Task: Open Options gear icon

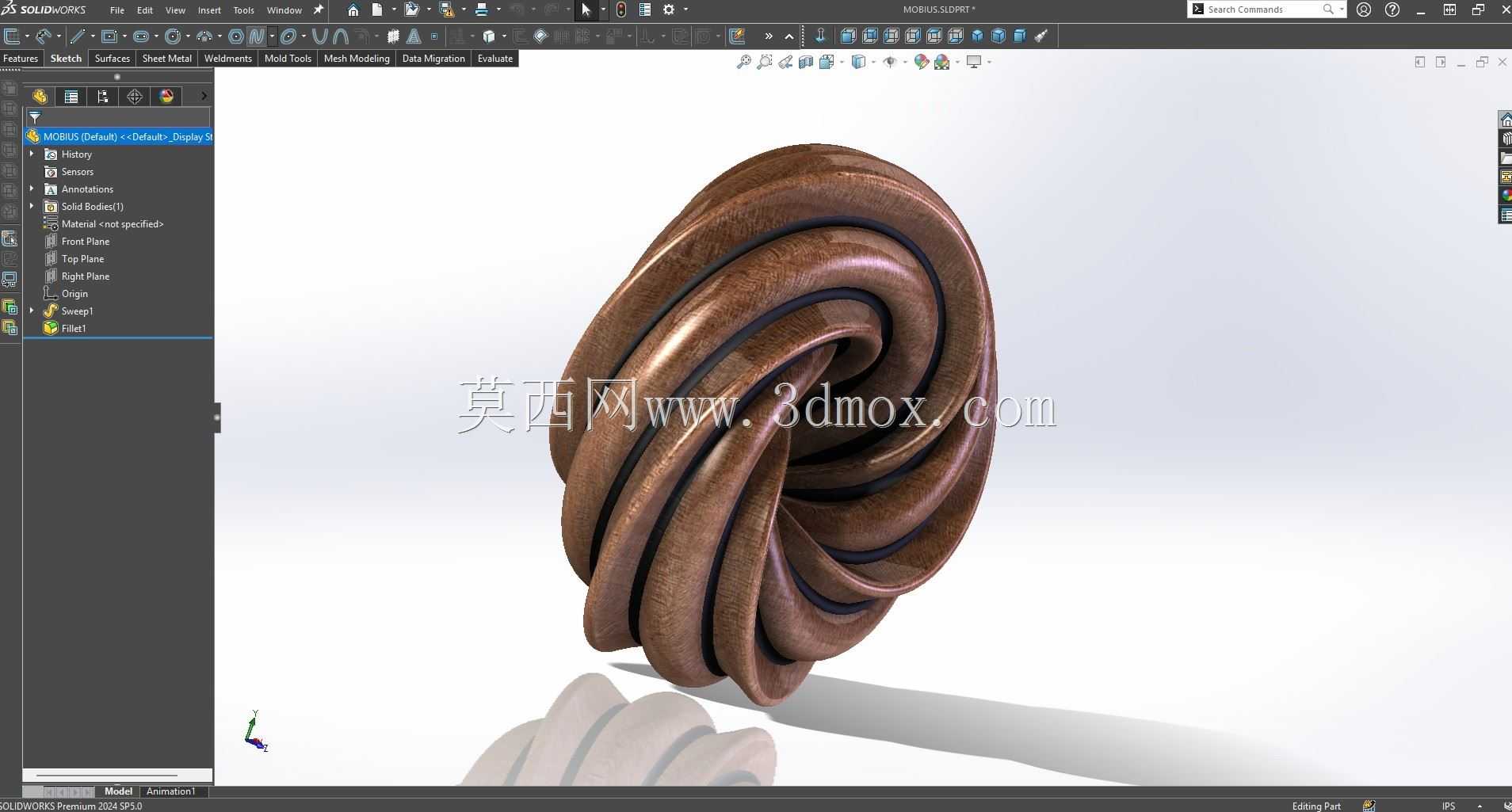Action: click(669, 10)
